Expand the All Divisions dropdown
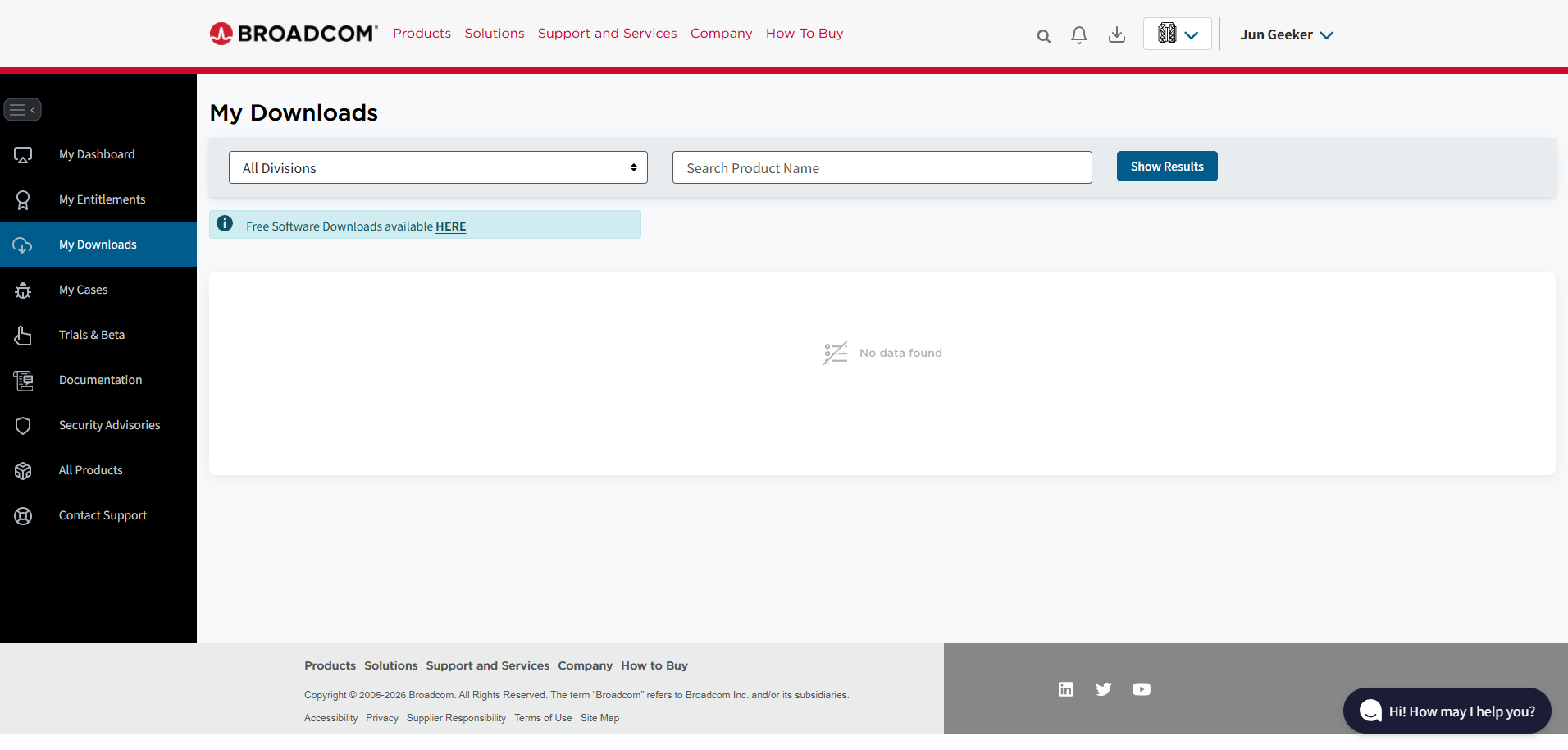Viewport: 1568px width, 750px height. 438,167
